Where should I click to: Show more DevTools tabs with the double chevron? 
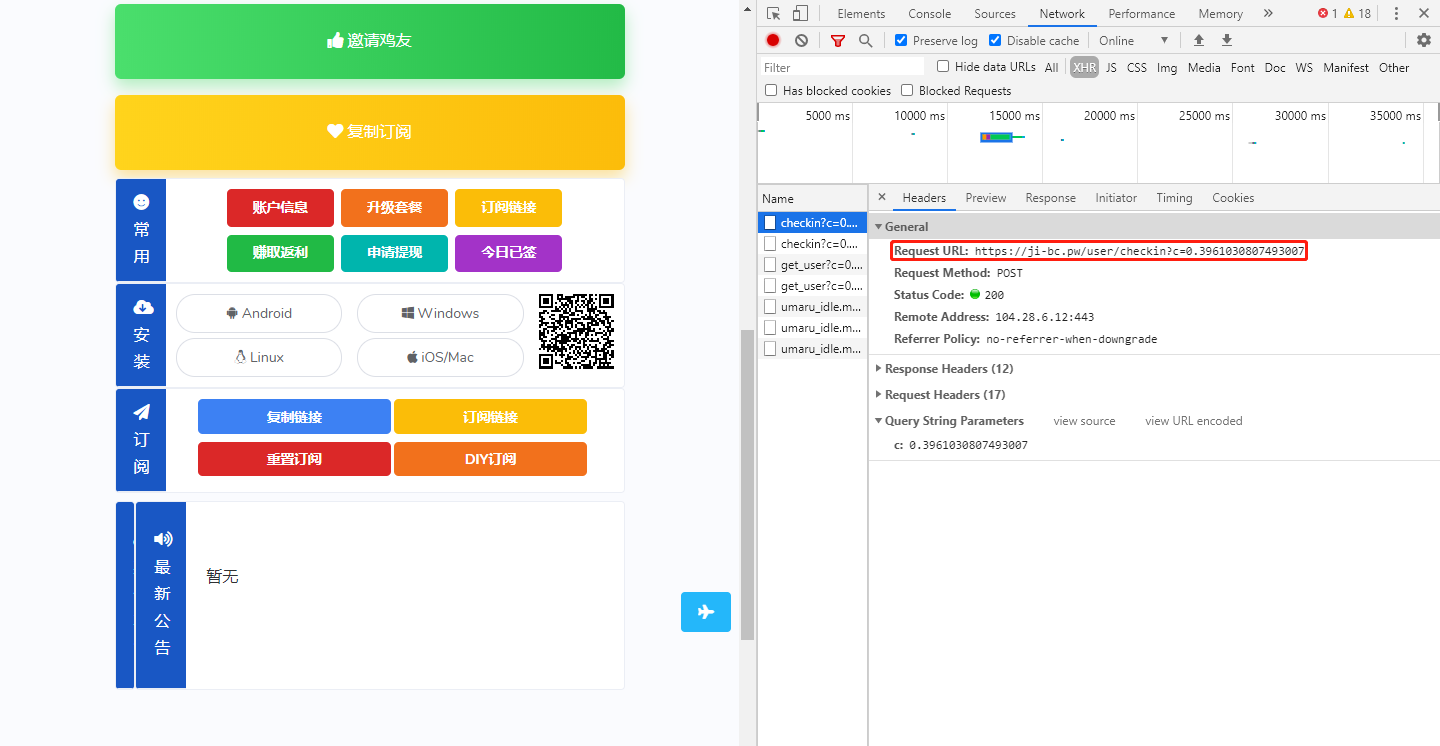point(1268,13)
